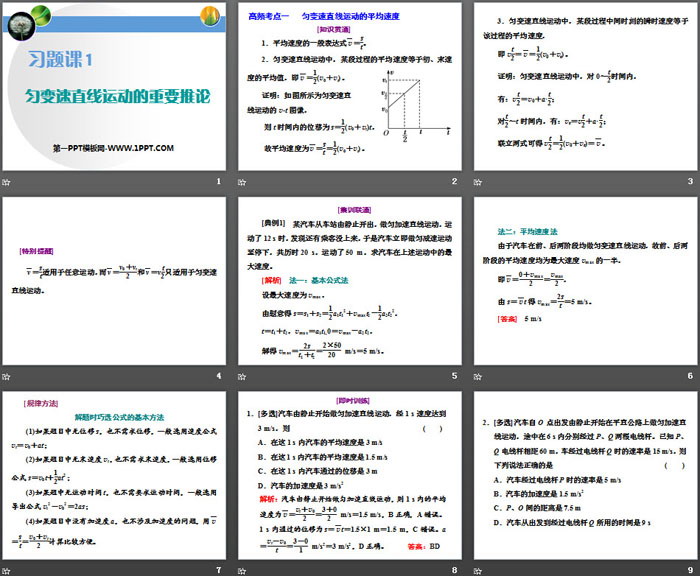This screenshot has height=576, width=700.
Task: Click option D 汽车的加速度是3 m/s² on slide 8
Action: click(x=300, y=485)
